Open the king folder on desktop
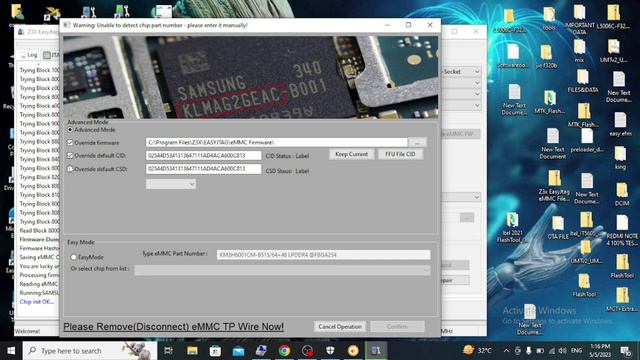This screenshot has width=640, height=360. [x=620, y=158]
